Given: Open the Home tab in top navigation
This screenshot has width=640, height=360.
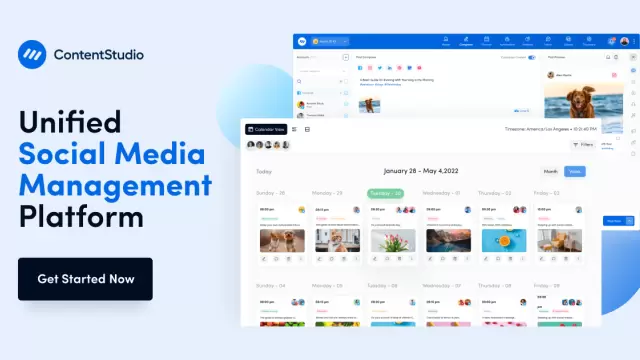Looking at the screenshot, I should [x=446, y=41].
